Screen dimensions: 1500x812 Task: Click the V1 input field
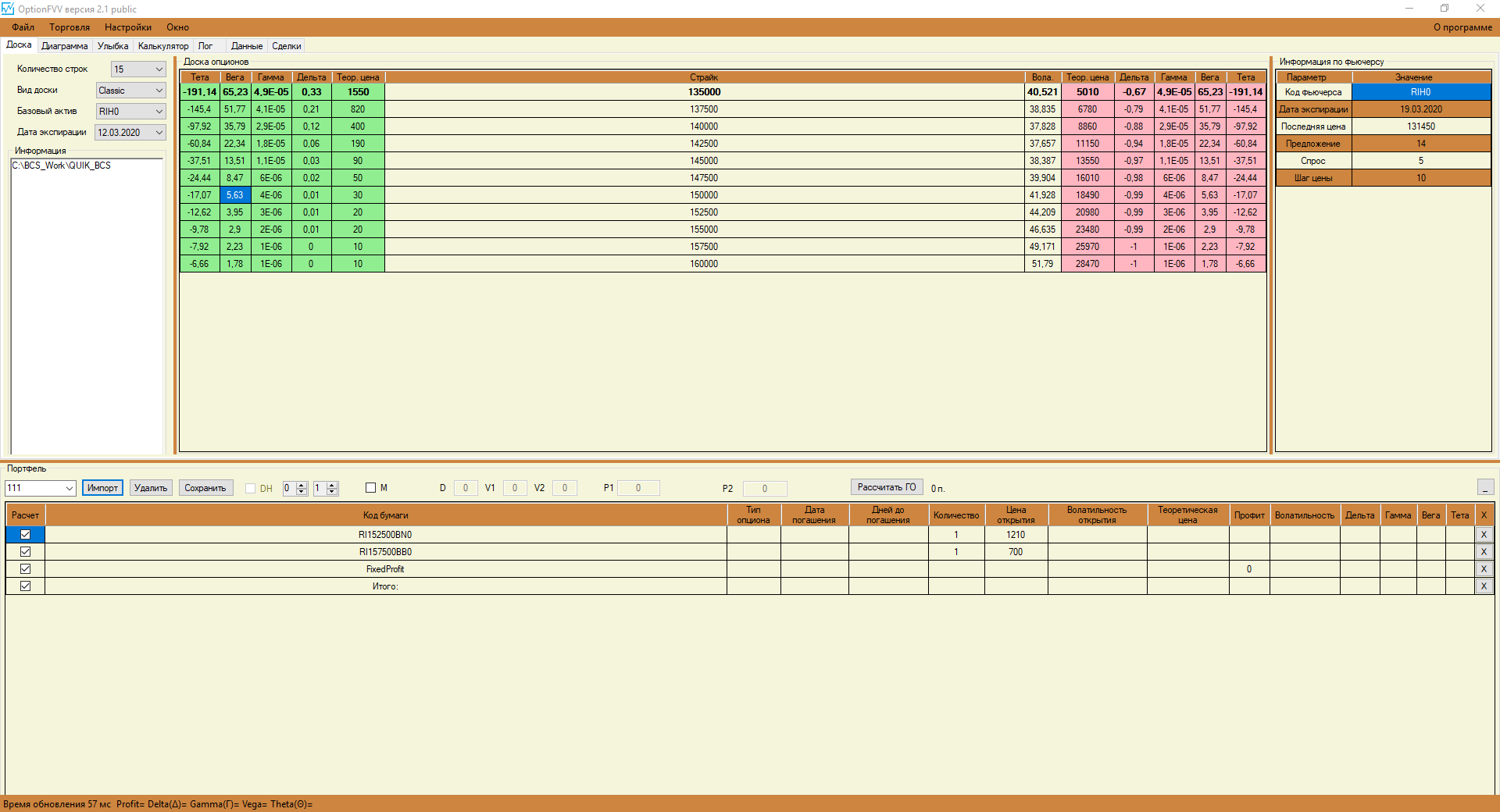515,488
